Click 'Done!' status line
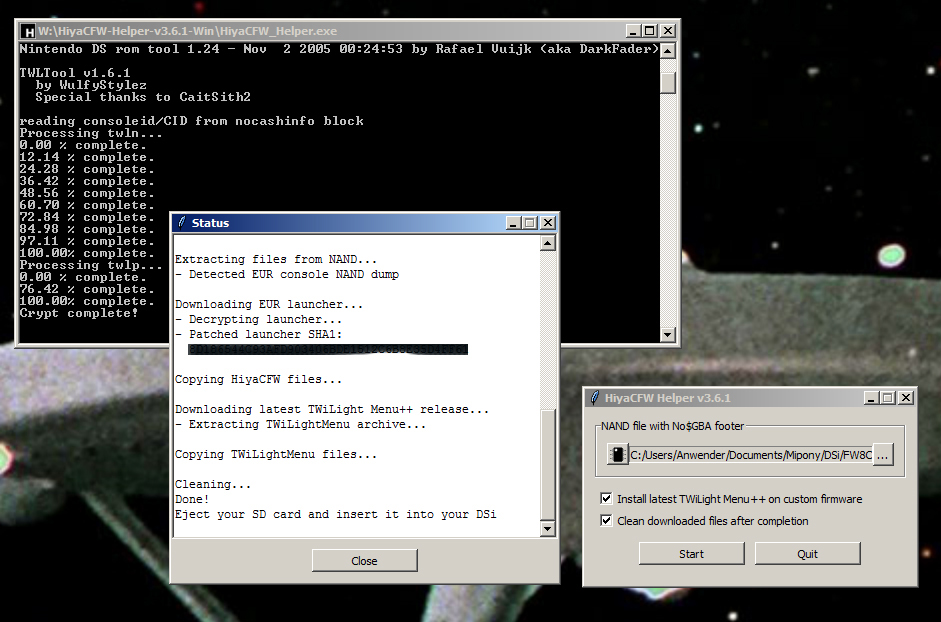The width and height of the screenshot is (941, 622). (192, 500)
